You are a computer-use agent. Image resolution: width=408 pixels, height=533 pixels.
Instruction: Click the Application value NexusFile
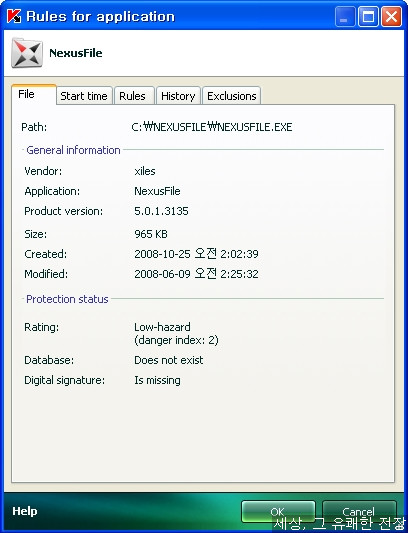157,191
